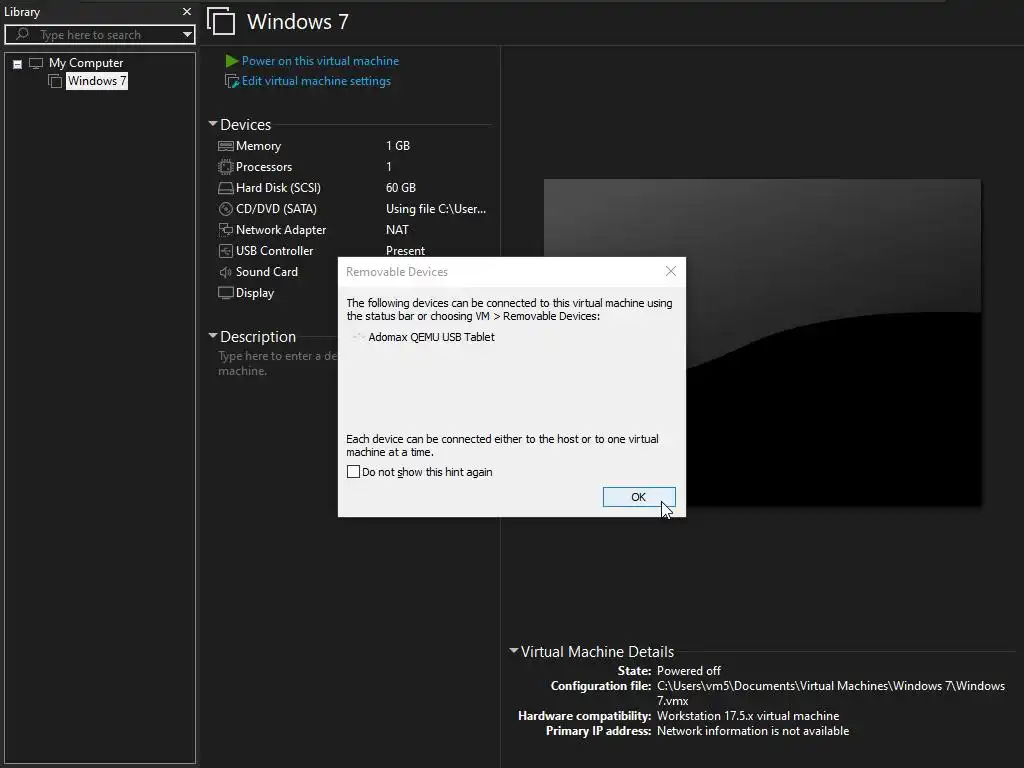Click the large VM icon beside Windows 7 title
The width and height of the screenshot is (1024, 768).
click(x=221, y=21)
